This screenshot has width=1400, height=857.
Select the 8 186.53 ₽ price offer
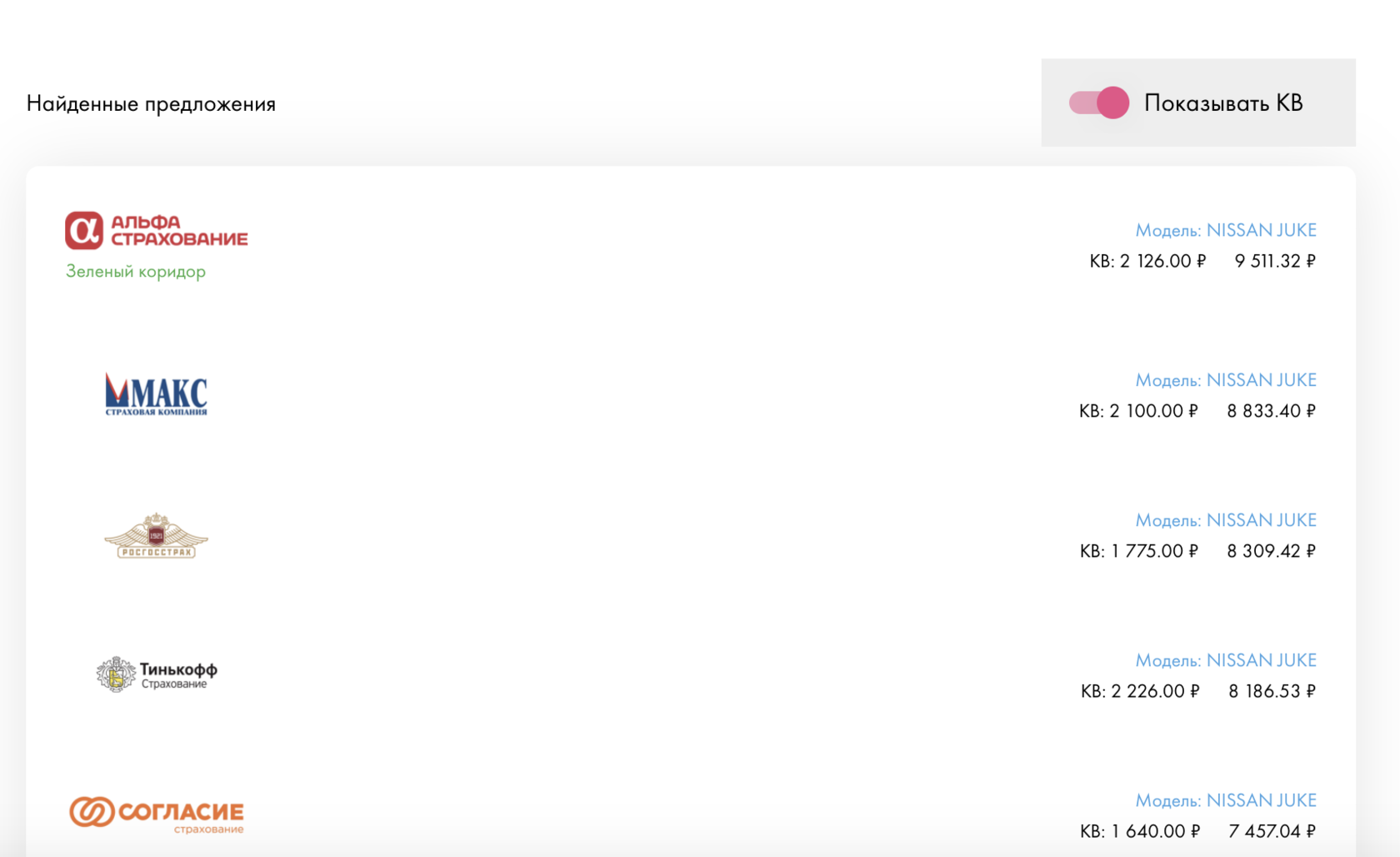(1272, 691)
